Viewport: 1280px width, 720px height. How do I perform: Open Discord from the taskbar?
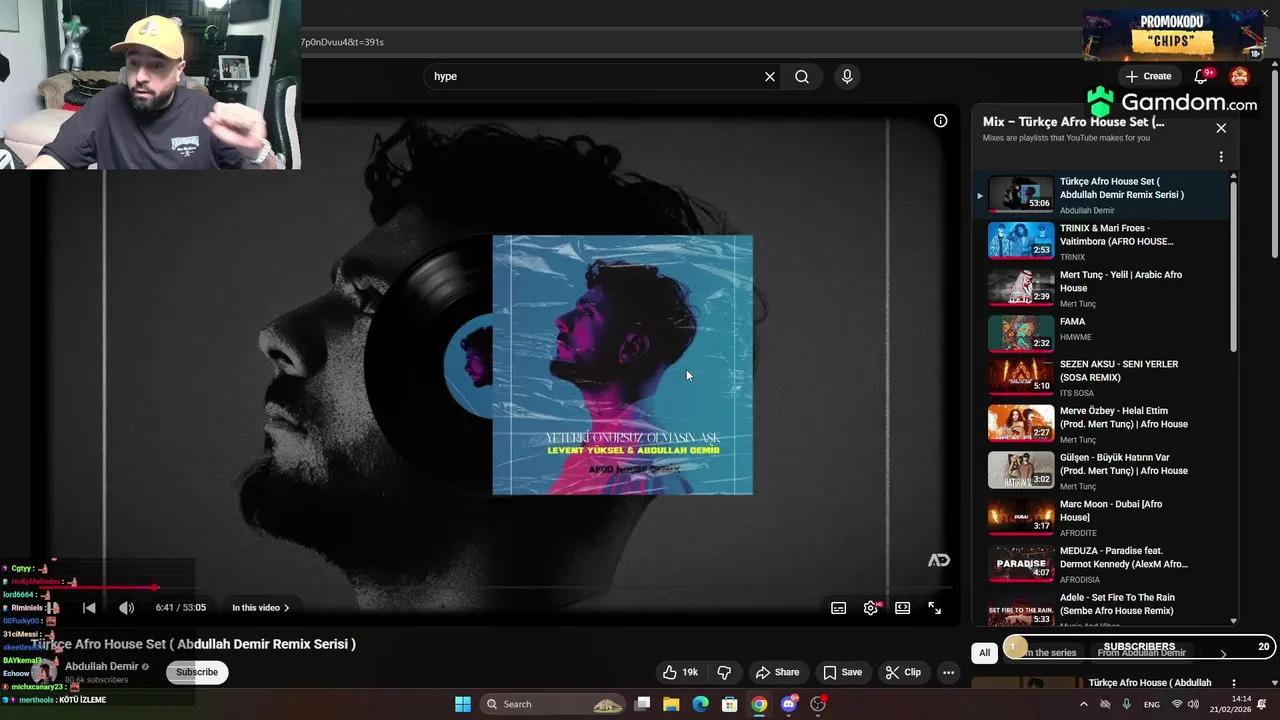point(789,704)
